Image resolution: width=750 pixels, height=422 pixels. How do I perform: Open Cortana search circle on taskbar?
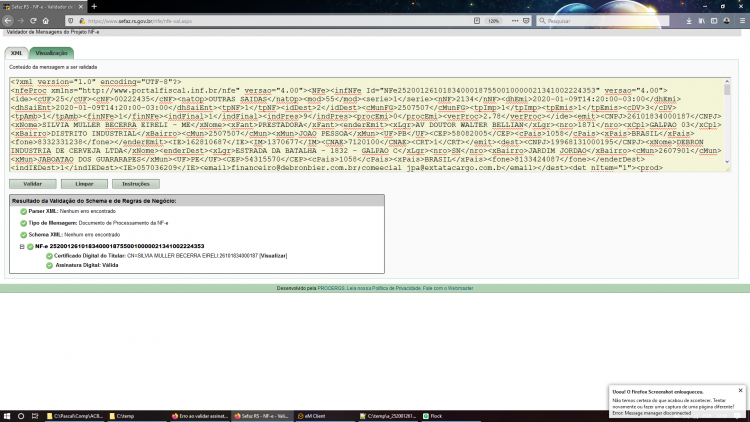click(x=21, y=416)
